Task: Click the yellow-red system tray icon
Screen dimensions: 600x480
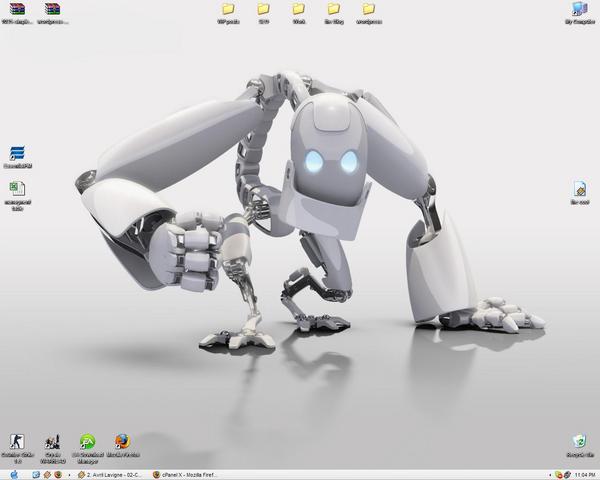Action: (x=559, y=475)
